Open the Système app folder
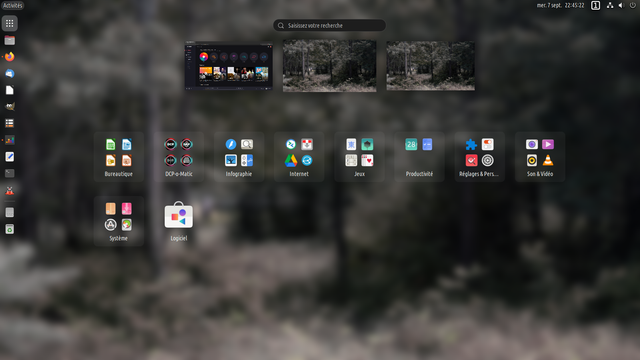 (119, 221)
